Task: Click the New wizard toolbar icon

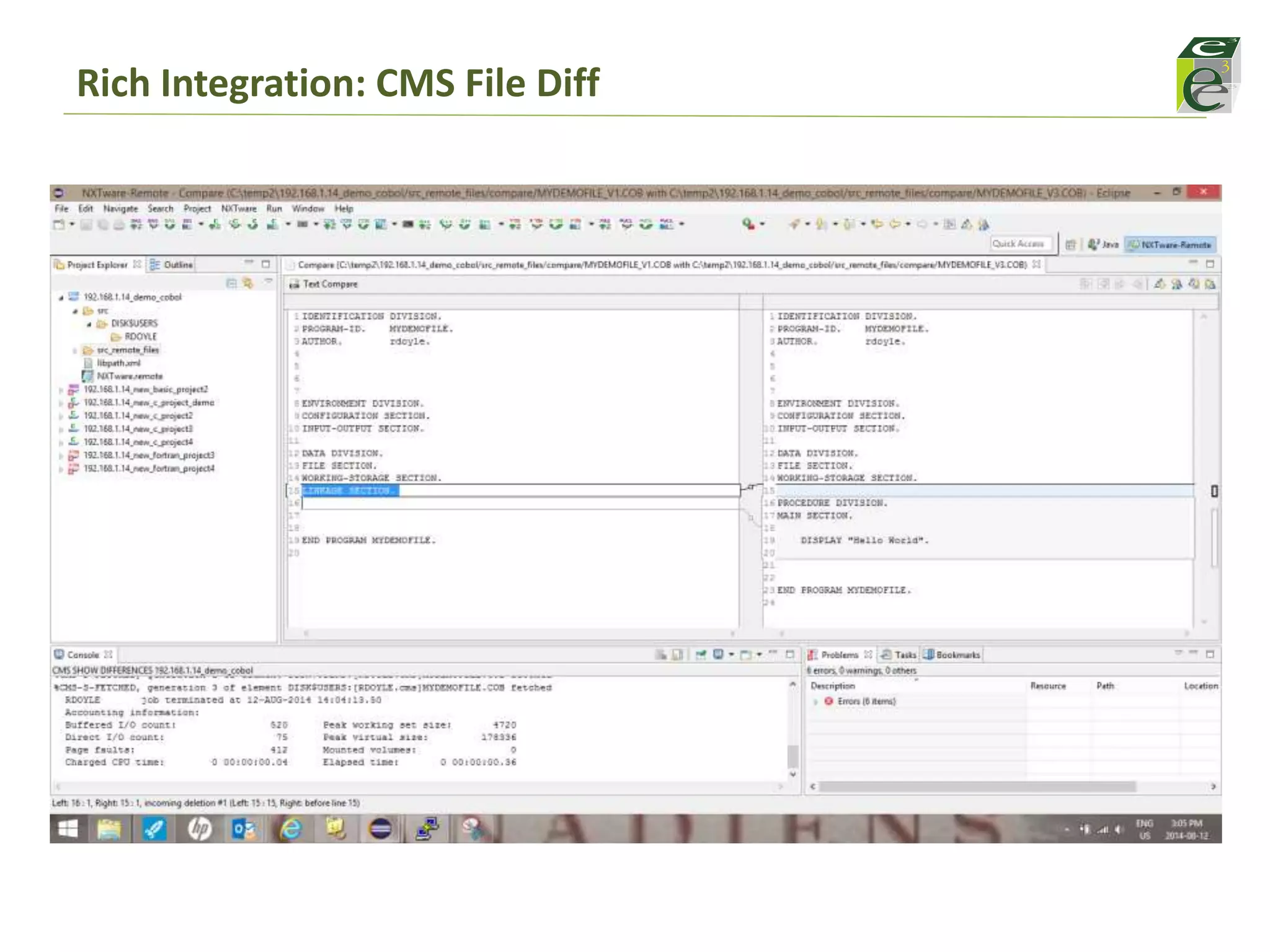Action: pyautogui.click(x=59, y=224)
